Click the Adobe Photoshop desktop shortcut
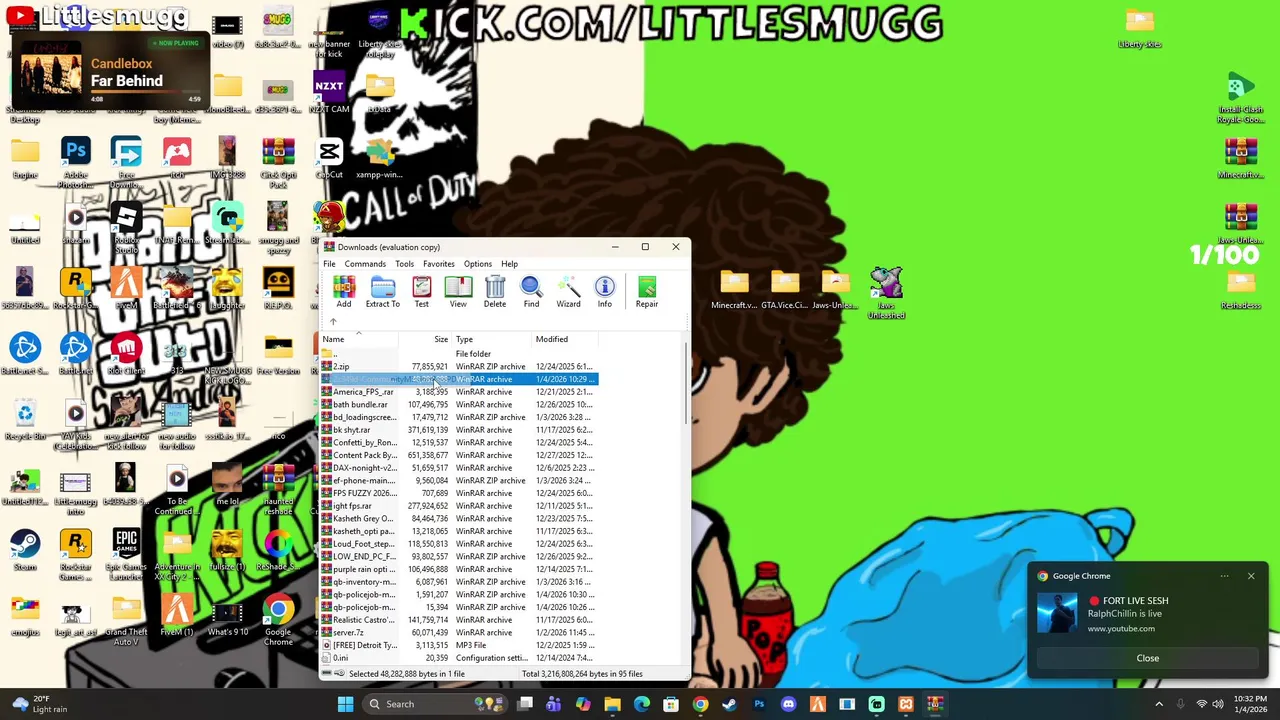This screenshot has width=1280, height=720. point(76,163)
